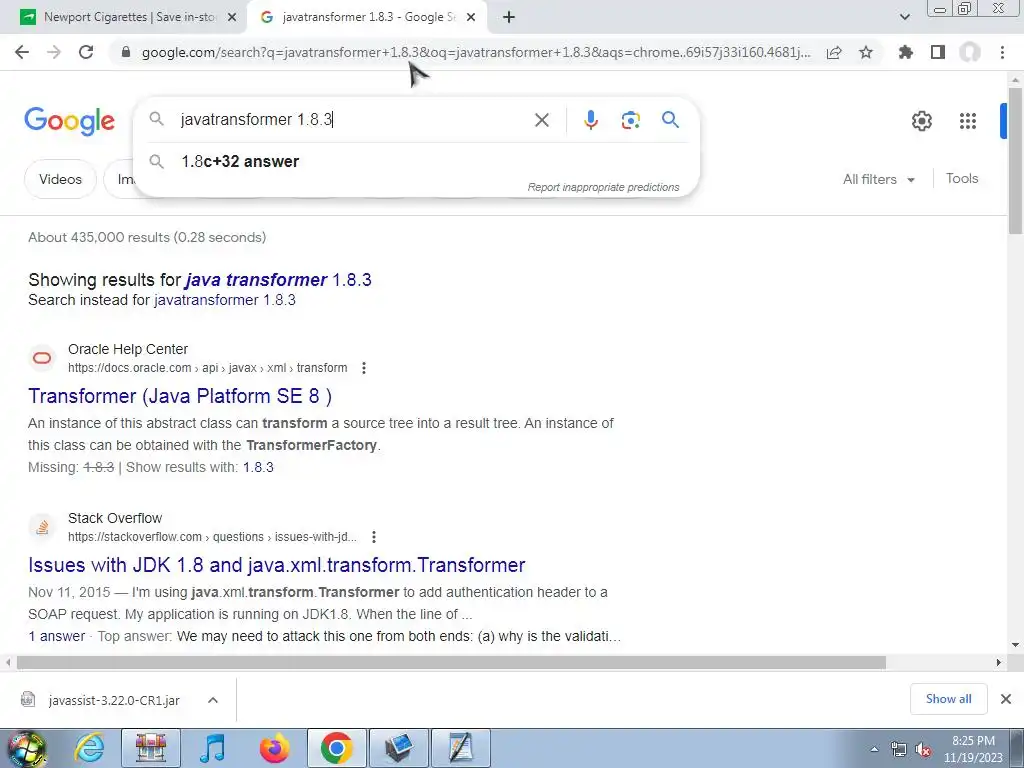1024x768 pixels.
Task: Click Show all downloads button
Action: tap(948, 699)
